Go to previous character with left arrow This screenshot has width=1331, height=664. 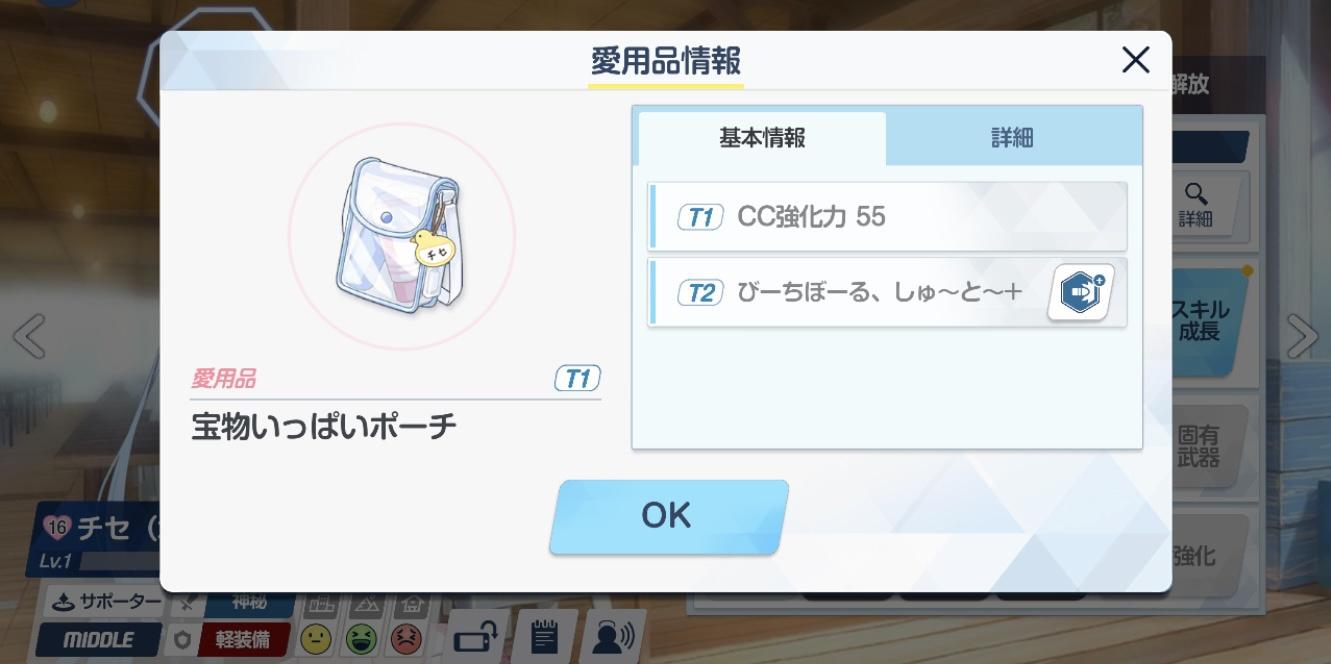pos(29,336)
